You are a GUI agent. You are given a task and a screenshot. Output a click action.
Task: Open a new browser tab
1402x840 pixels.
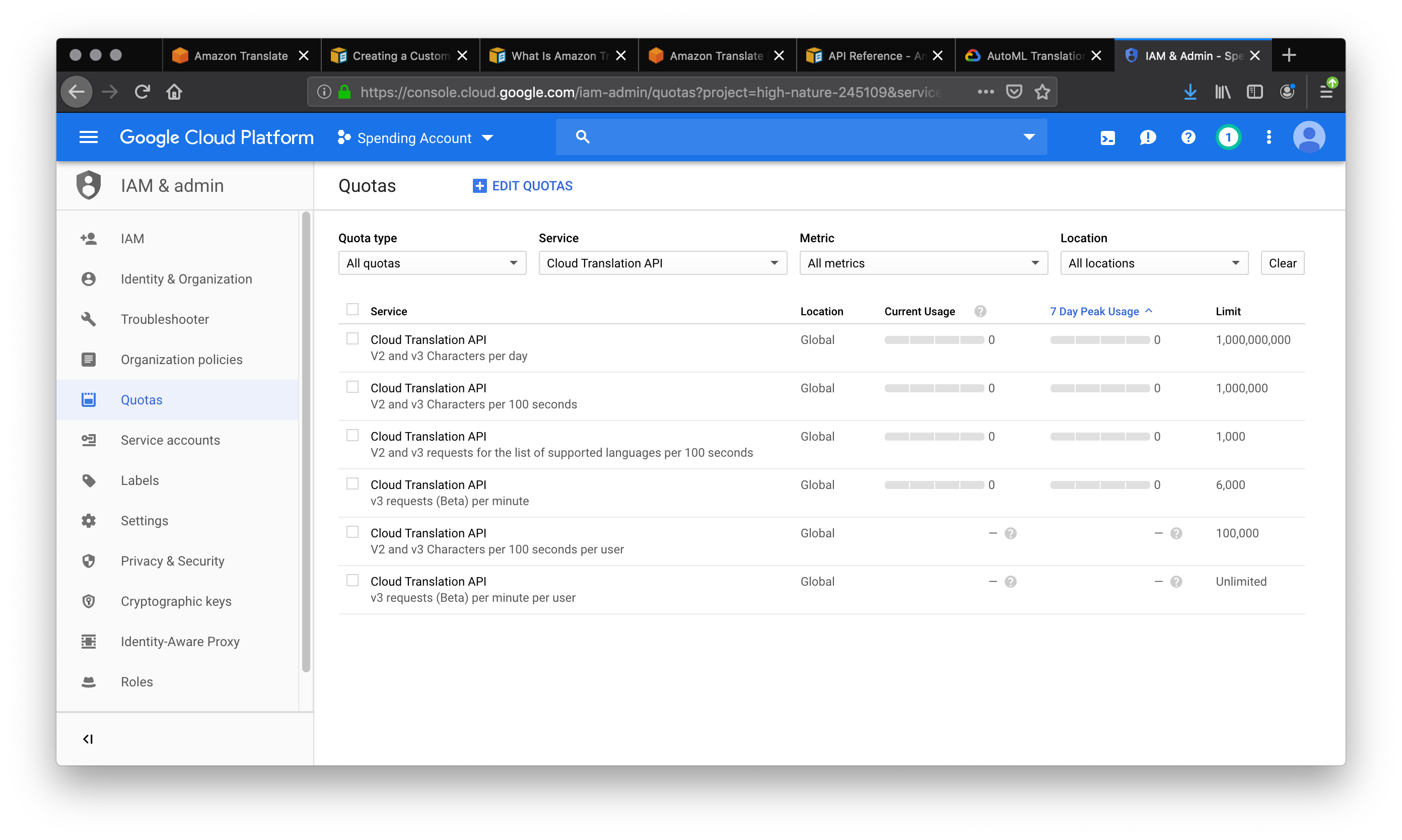click(1289, 55)
